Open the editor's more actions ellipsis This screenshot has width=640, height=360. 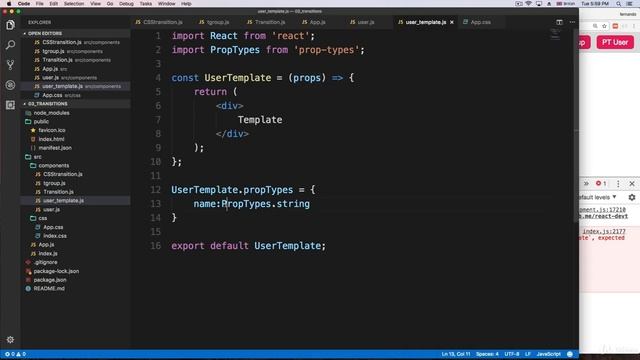pyautogui.click(x=572, y=22)
